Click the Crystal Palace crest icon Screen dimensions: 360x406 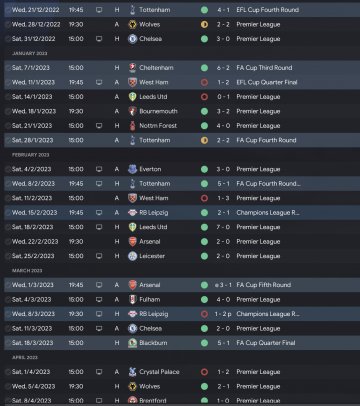[133, 372]
